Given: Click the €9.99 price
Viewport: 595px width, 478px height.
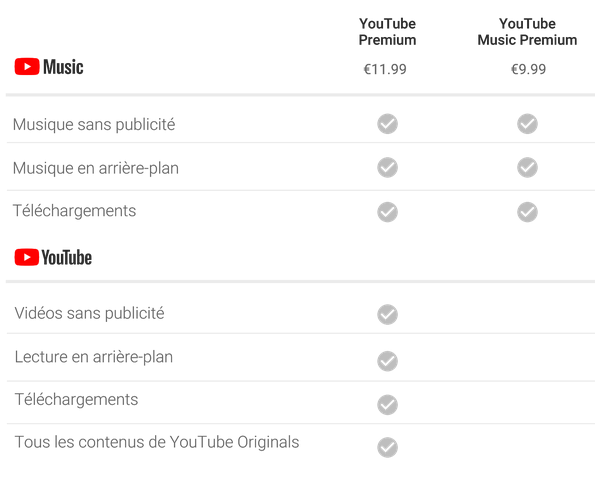Looking at the screenshot, I should (528, 69).
